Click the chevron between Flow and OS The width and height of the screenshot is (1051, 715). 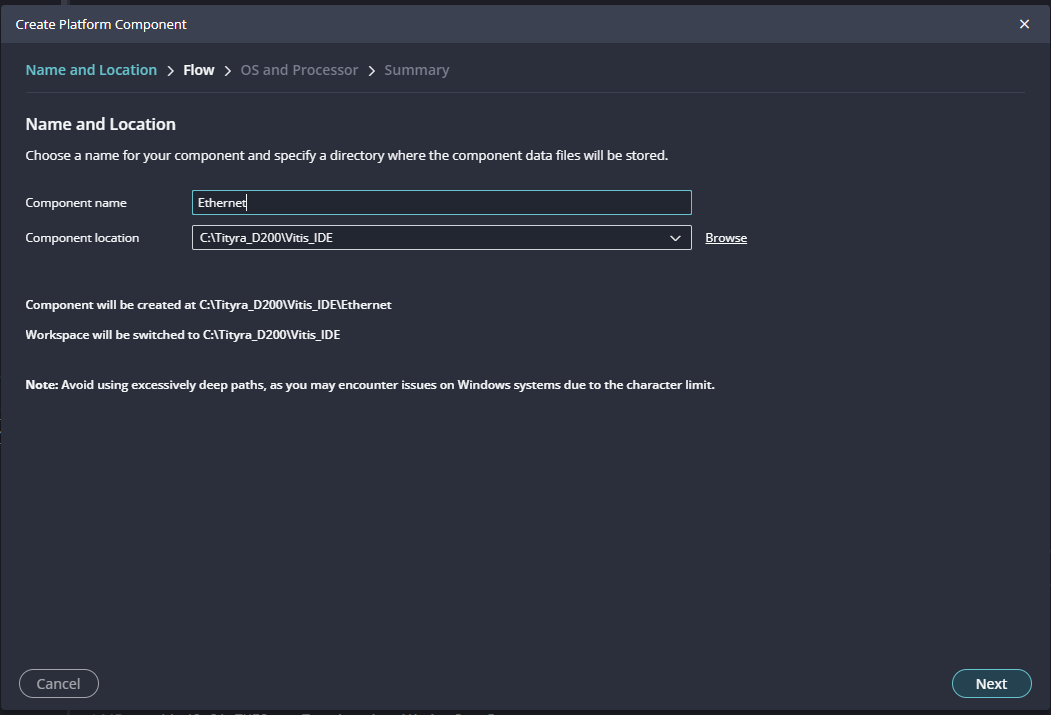tap(228, 71)
